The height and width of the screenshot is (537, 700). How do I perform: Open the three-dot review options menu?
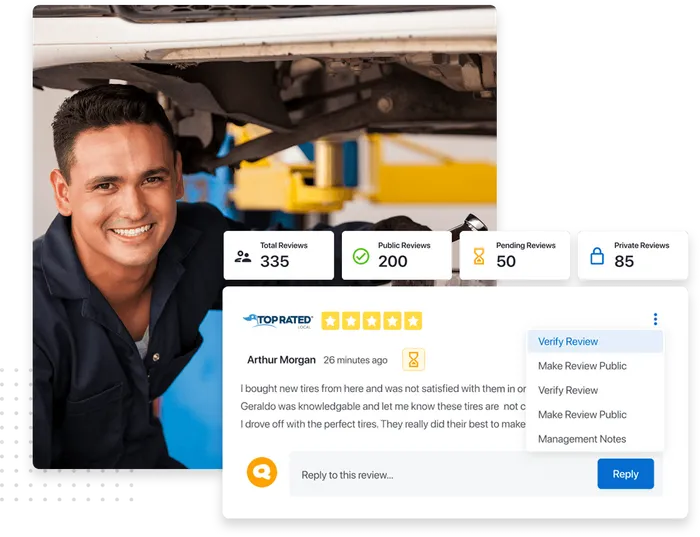[x=655, y=319]
